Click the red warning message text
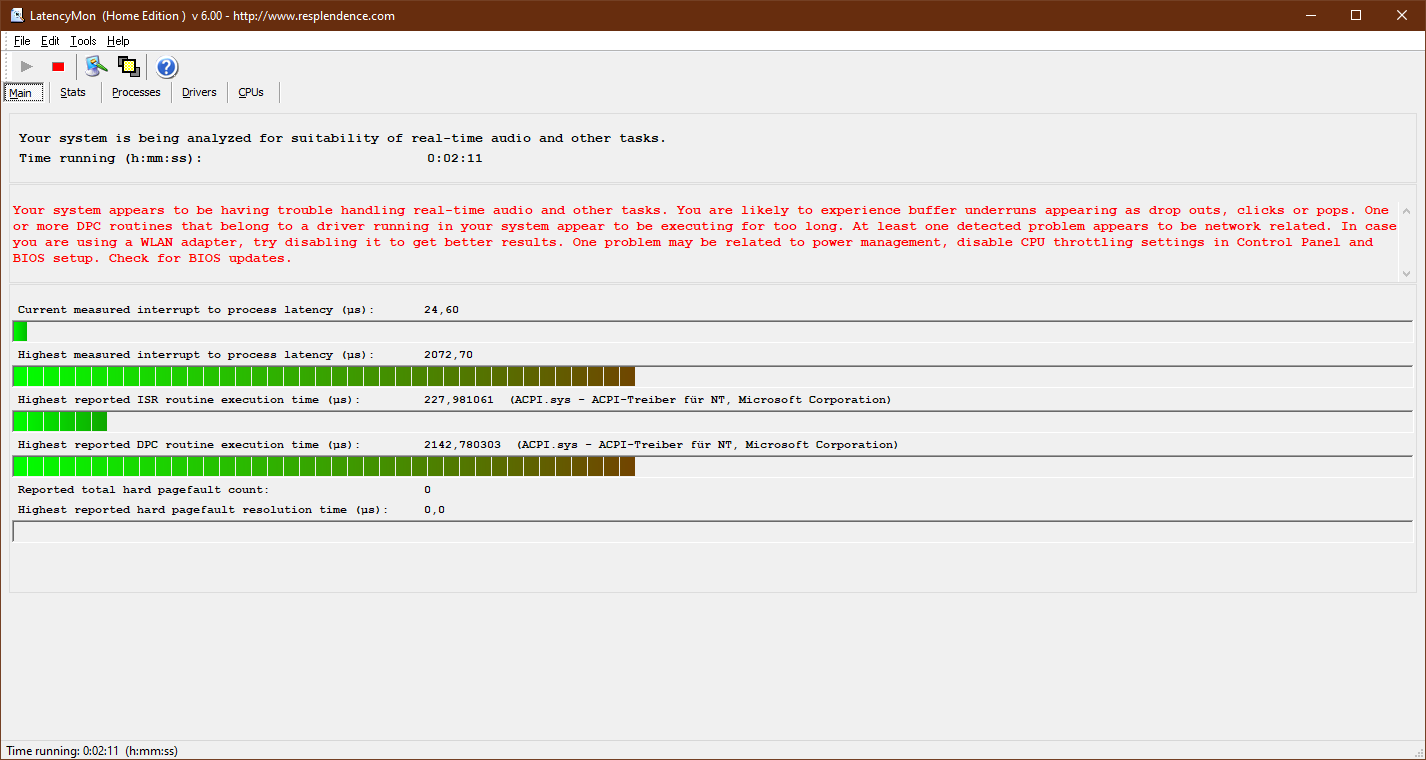The width and height of the screenshot is (1426, 760). coord(705,234)
